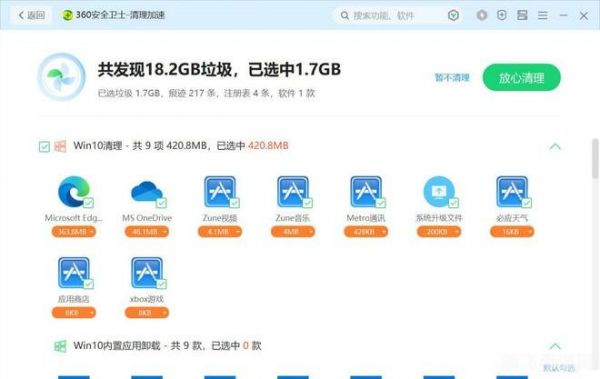
Task: Open the 48.1MB dropdown under MS OneDrive
Action: tap(147, 232)
